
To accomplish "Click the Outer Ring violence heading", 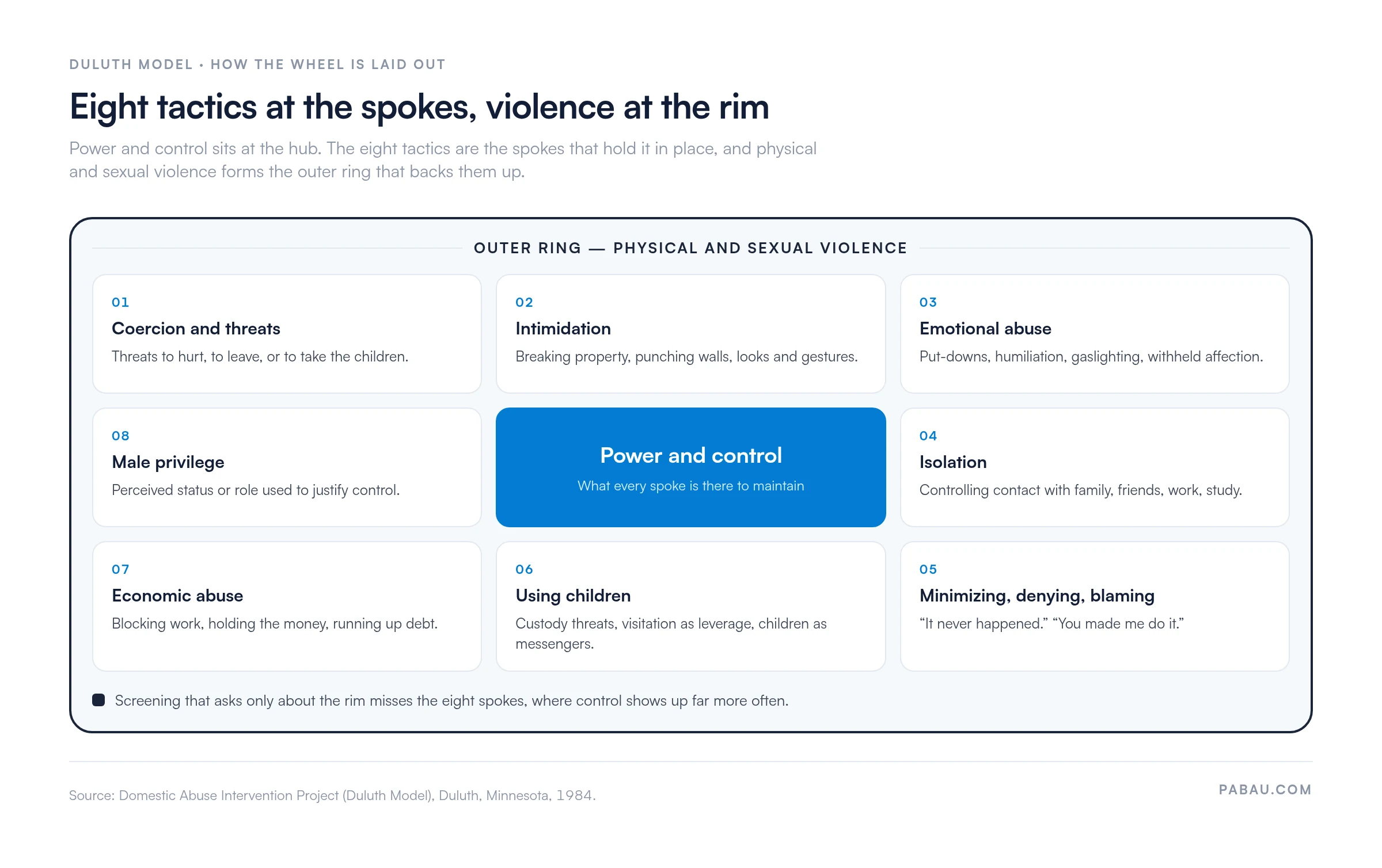I will [x=690, y=248].
